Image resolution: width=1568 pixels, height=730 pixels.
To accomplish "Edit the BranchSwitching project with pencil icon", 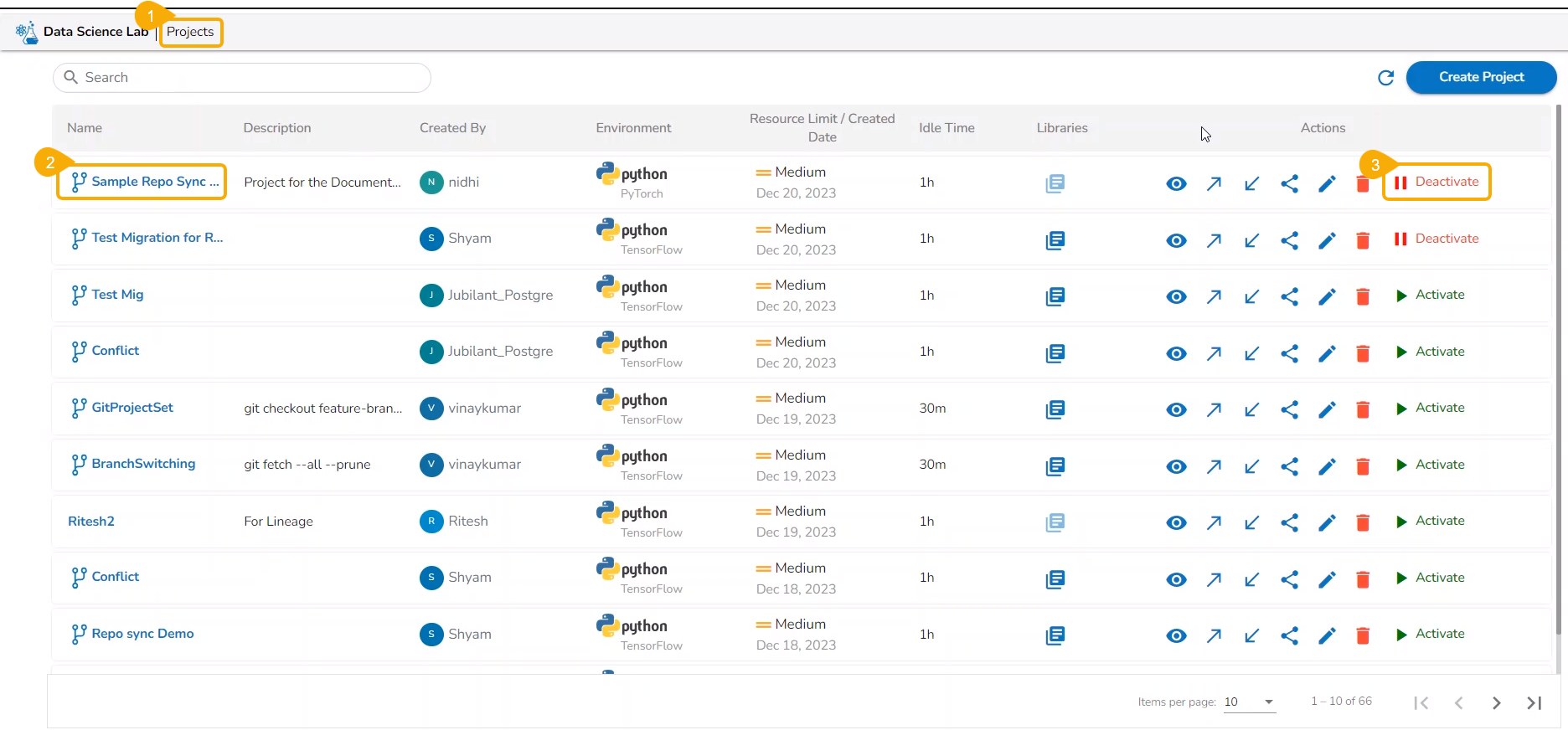I will (1327, 466).
